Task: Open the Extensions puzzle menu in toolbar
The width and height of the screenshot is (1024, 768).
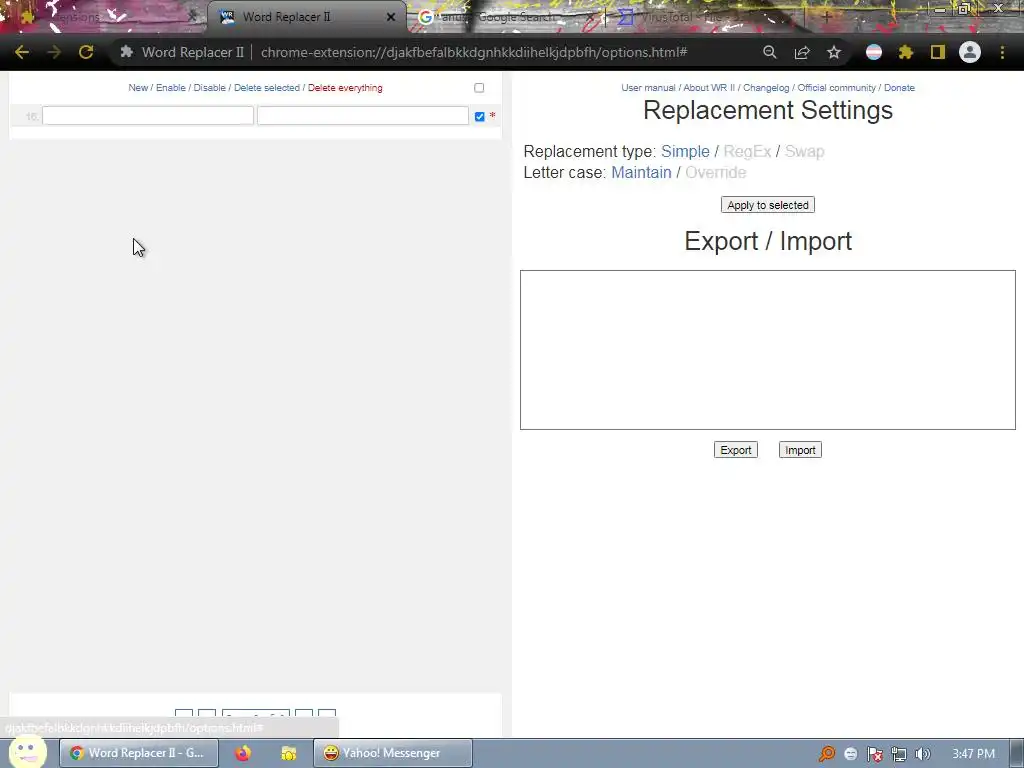Action: tap(906, 52)
